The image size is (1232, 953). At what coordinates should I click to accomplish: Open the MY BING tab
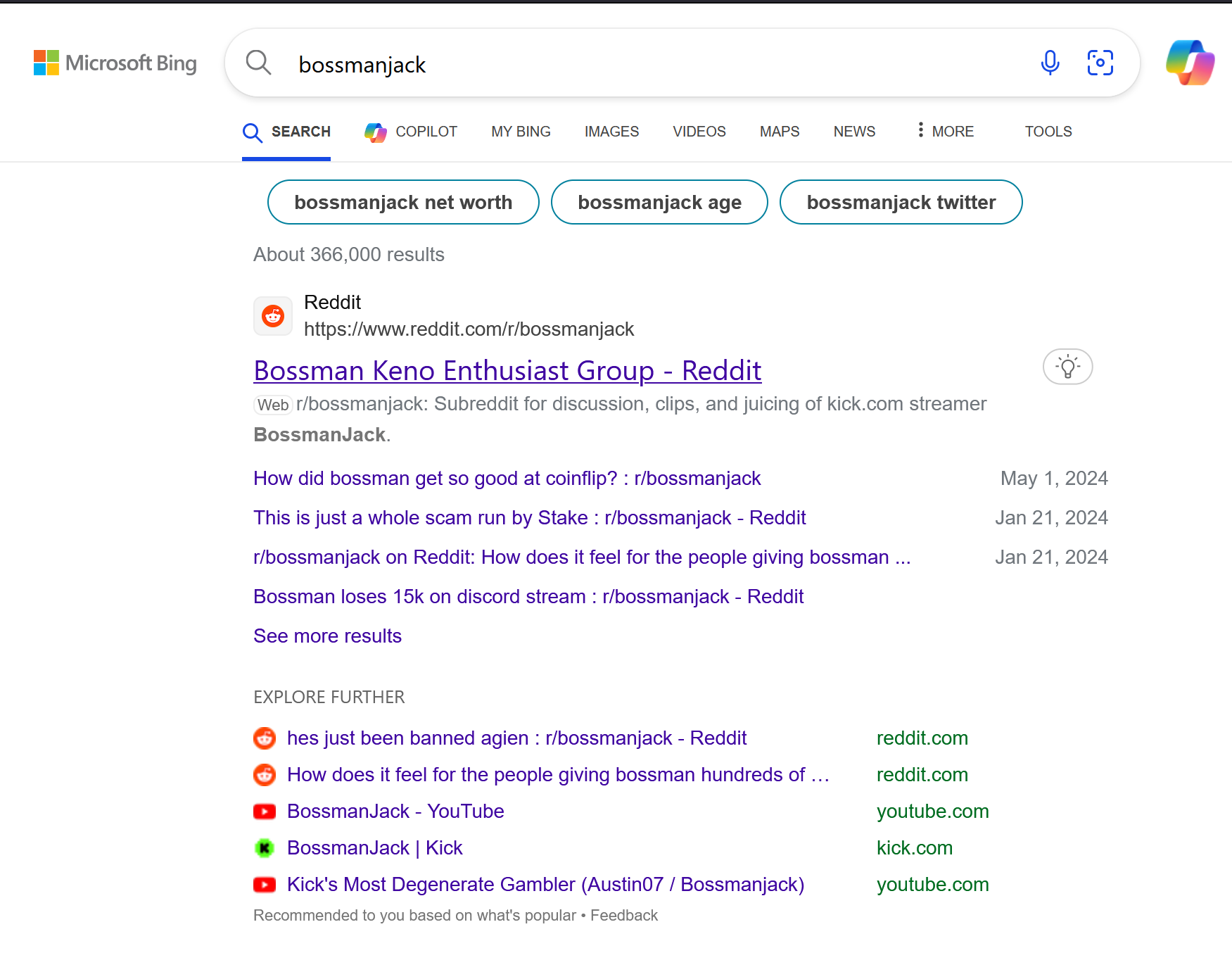coord(521,132)
